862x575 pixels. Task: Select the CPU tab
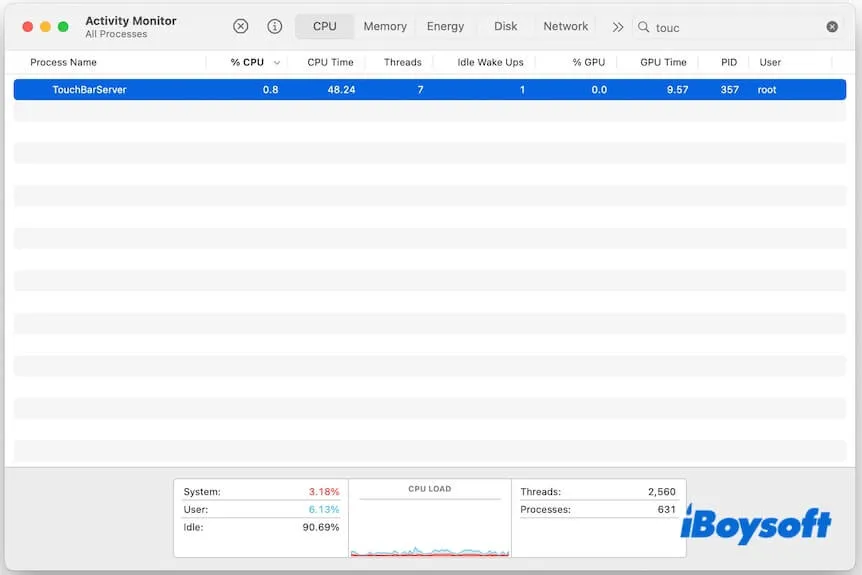[x=324, y=27]
